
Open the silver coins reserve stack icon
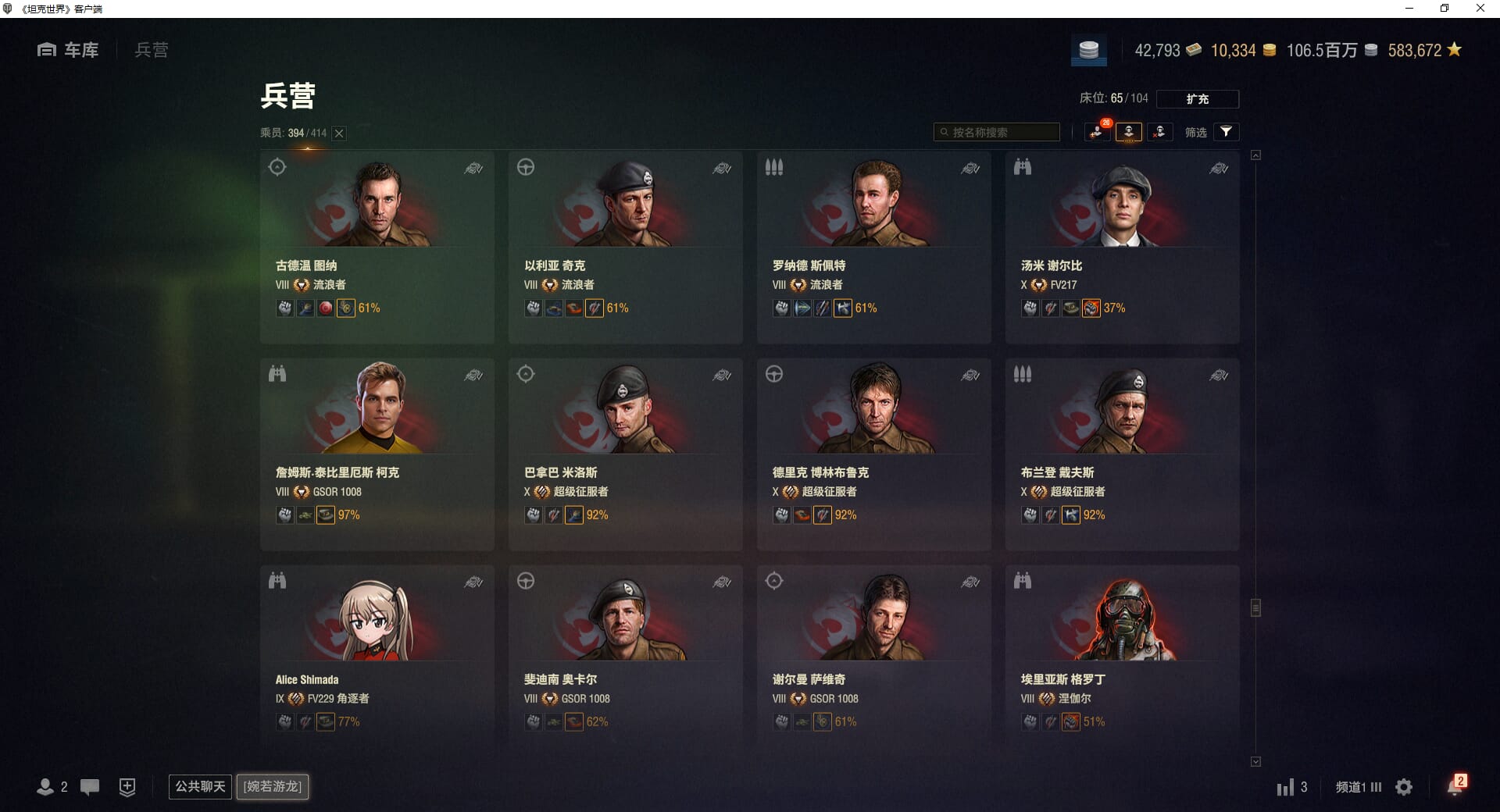[1088, 51]
